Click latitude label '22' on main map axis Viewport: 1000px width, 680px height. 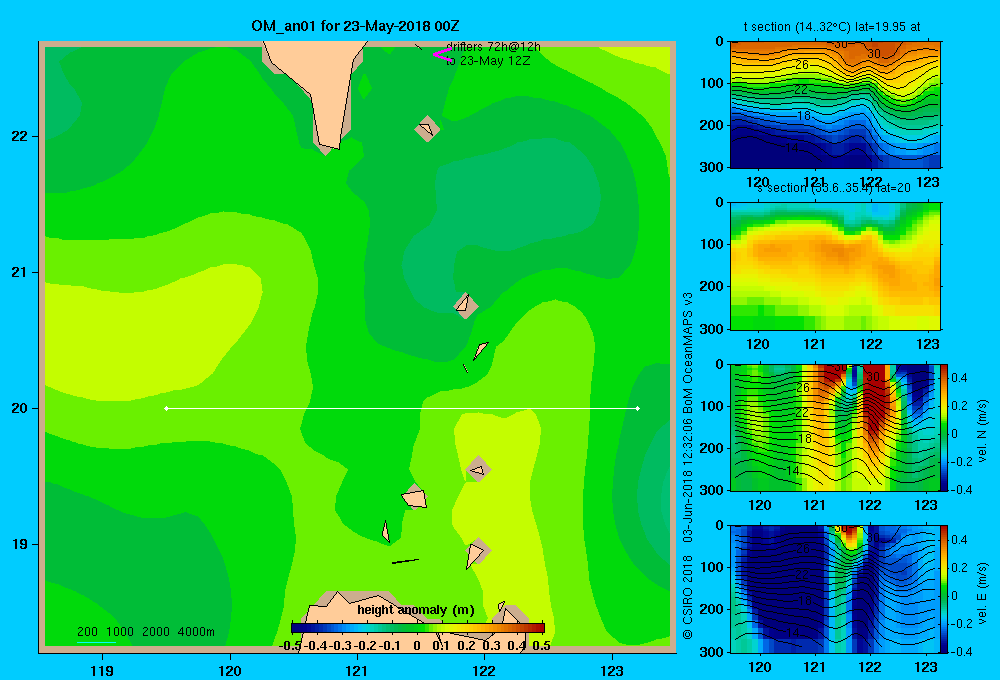click(20, 136)
